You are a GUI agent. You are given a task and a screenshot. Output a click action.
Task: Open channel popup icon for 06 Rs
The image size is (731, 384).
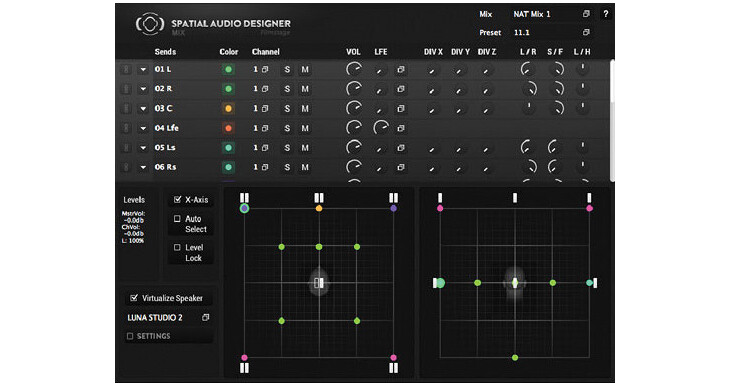pos(265,167)
